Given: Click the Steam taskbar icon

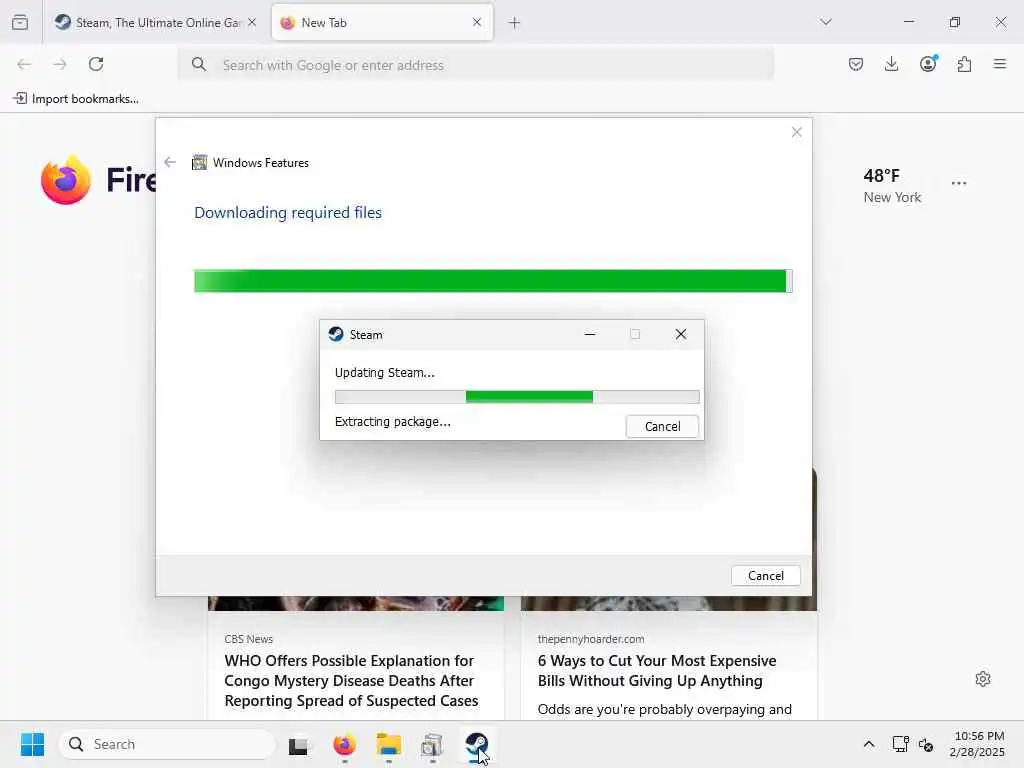Looking at the screenshot, I should (x=476, y=745).
